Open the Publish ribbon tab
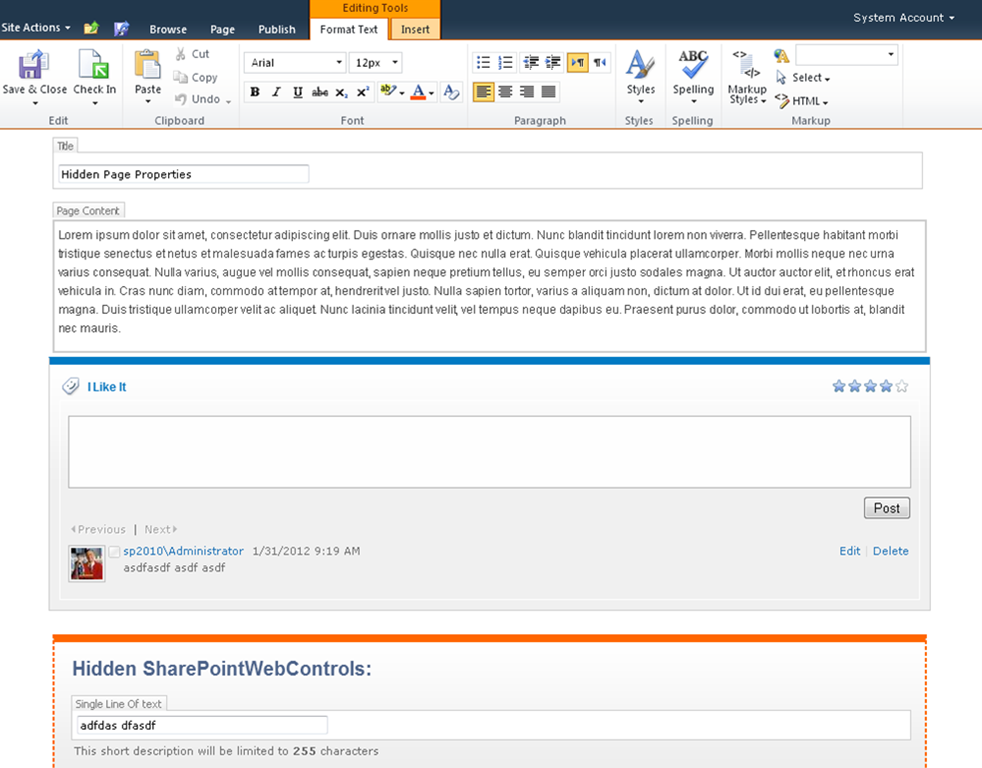This screenshot has width=982, height=768. click(276, 29)
